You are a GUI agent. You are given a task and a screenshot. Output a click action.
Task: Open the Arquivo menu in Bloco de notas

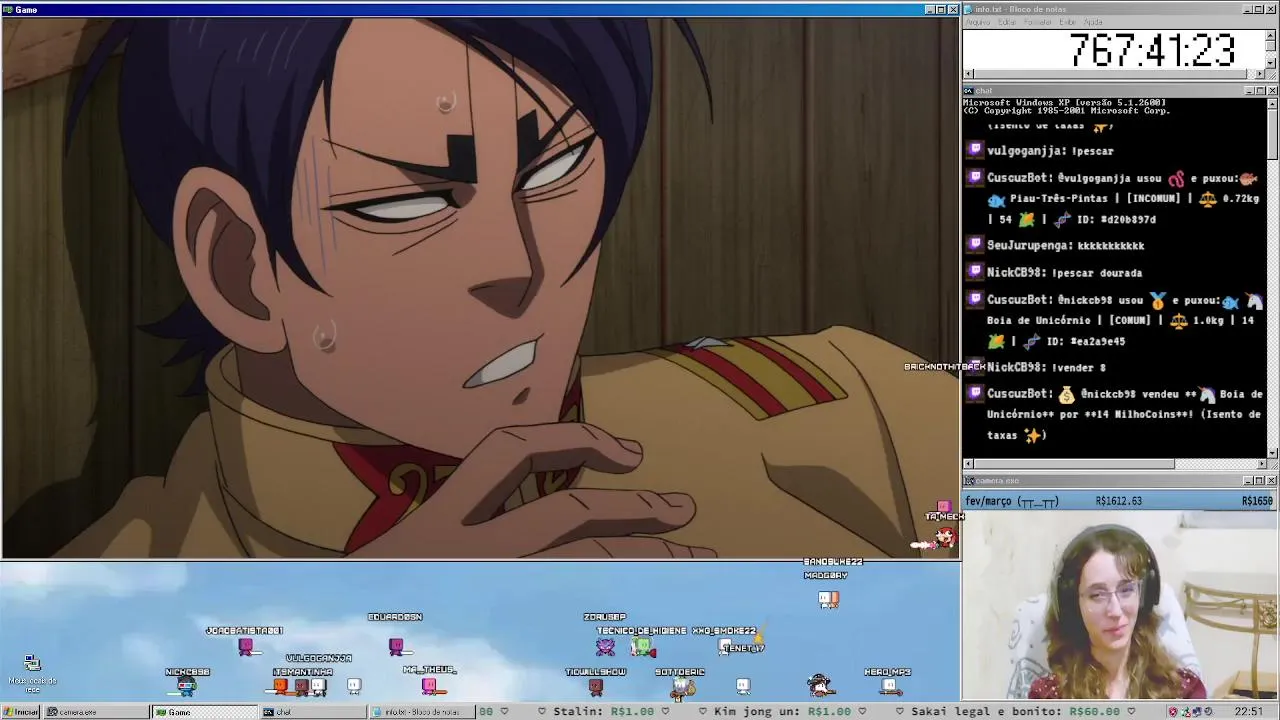click(977, 22)
